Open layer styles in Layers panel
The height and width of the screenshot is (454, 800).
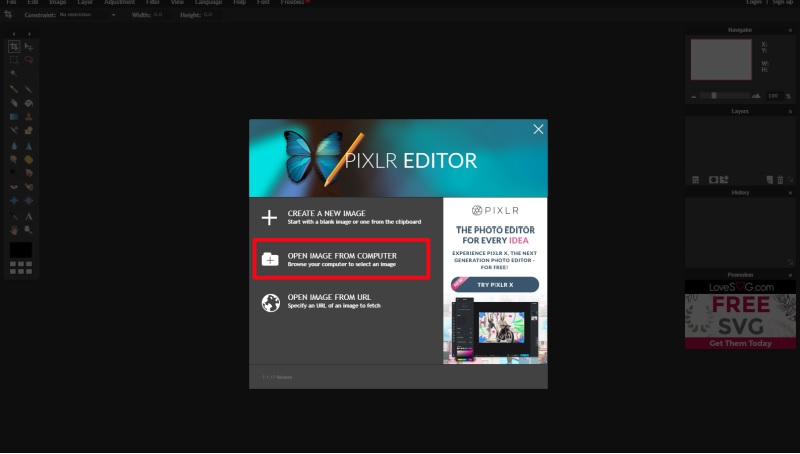tap(724, 180)
